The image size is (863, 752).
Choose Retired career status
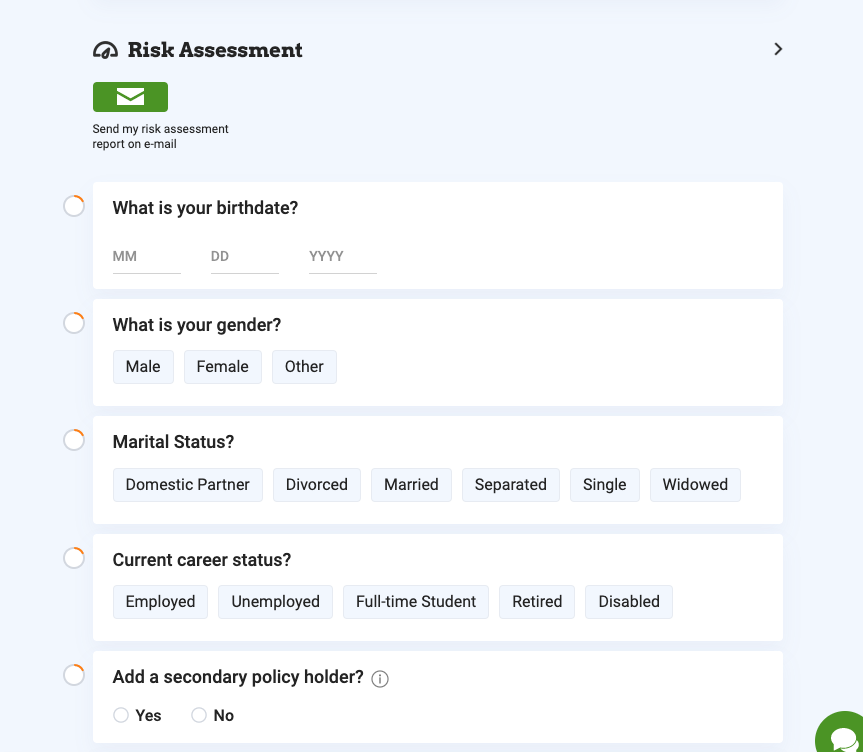tap(537, 601)
